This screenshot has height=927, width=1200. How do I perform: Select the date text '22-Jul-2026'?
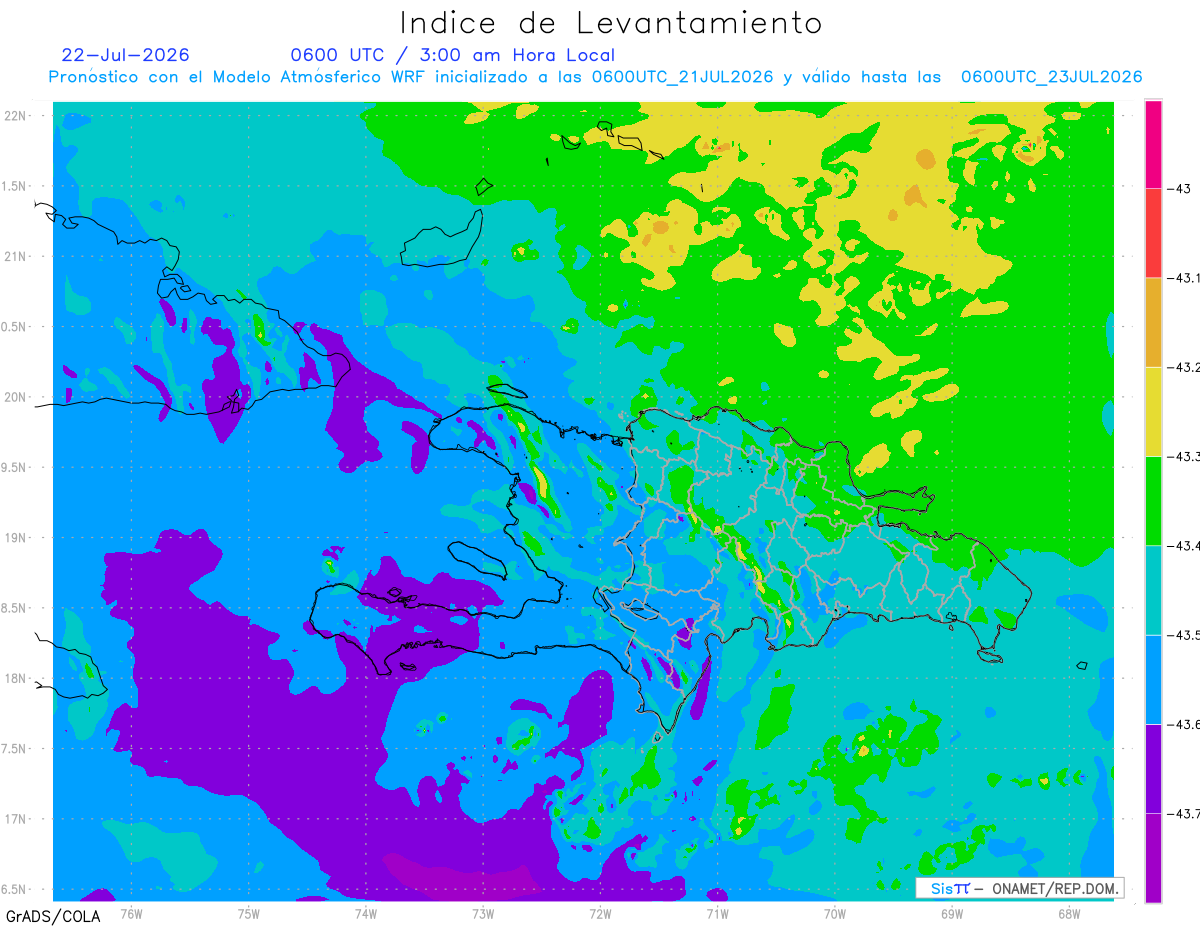point(126,55)
